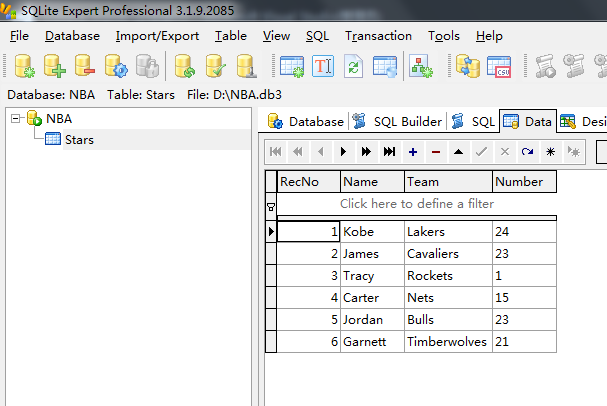Select the Jordan name cell
Image resolution: width=607 pixels, height=406 pixels.
tap(372, 320)
